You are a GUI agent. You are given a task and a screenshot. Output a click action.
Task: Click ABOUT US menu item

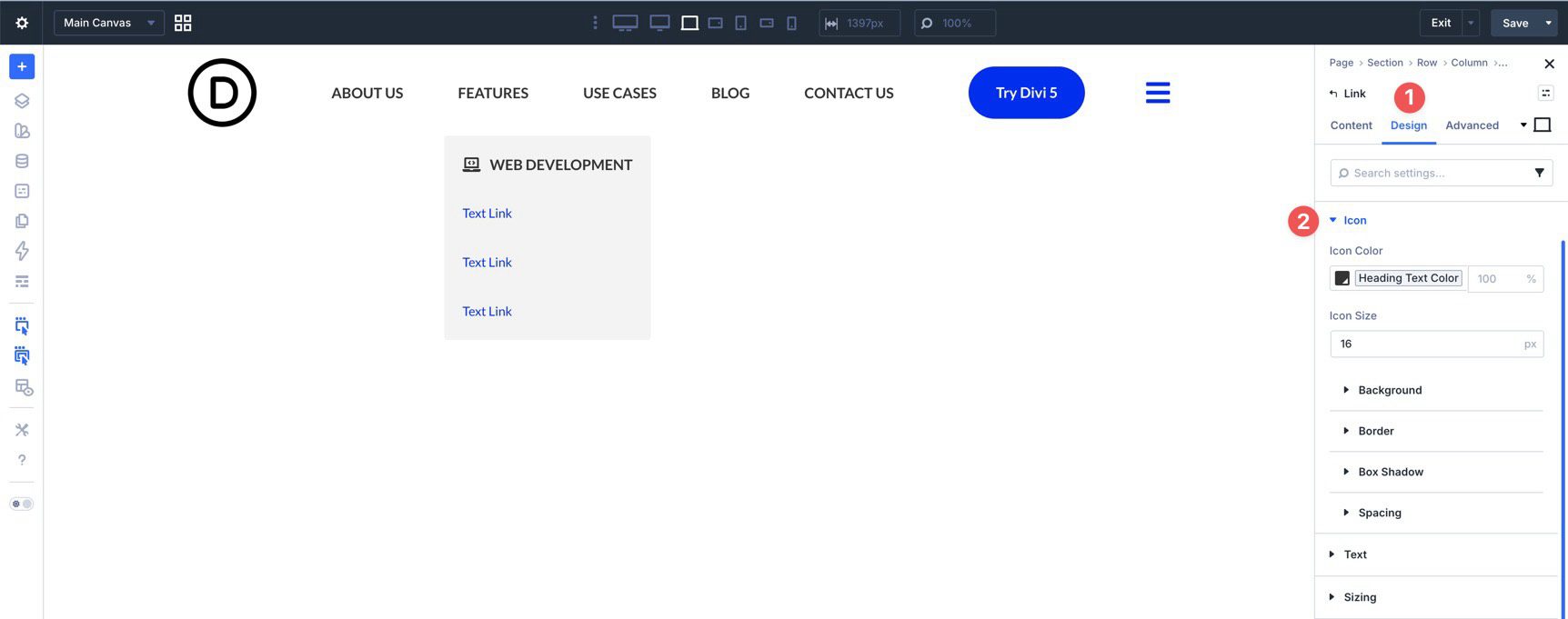[x=367, y=93]
